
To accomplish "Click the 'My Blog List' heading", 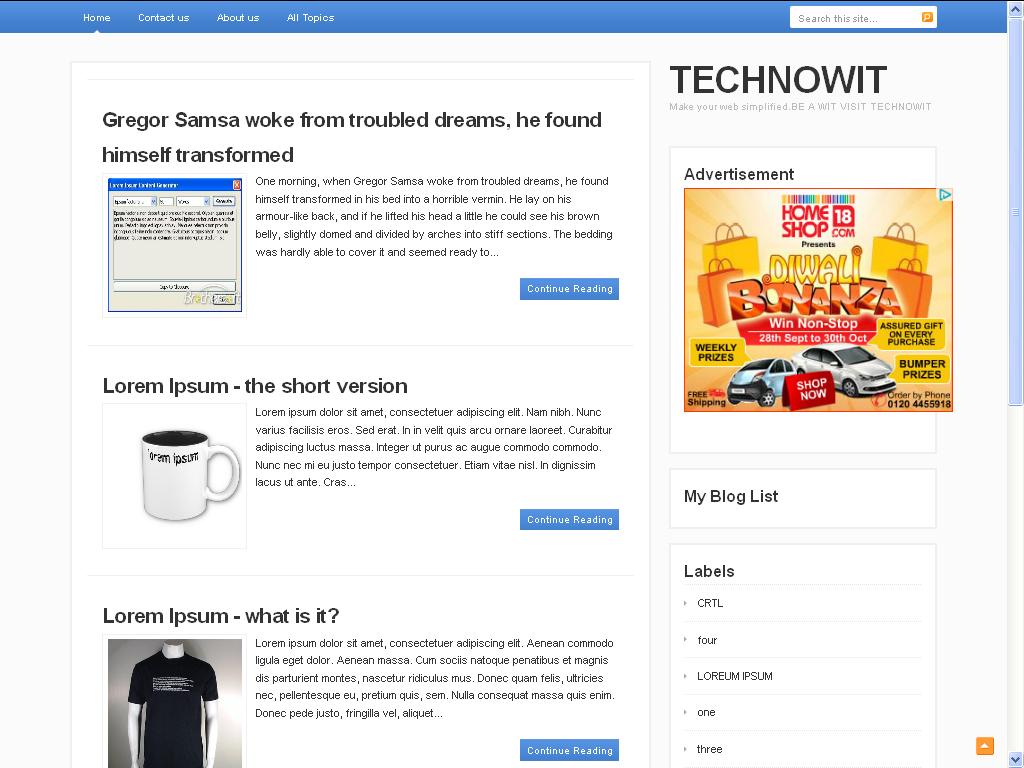I will click(x=731, y=496).
